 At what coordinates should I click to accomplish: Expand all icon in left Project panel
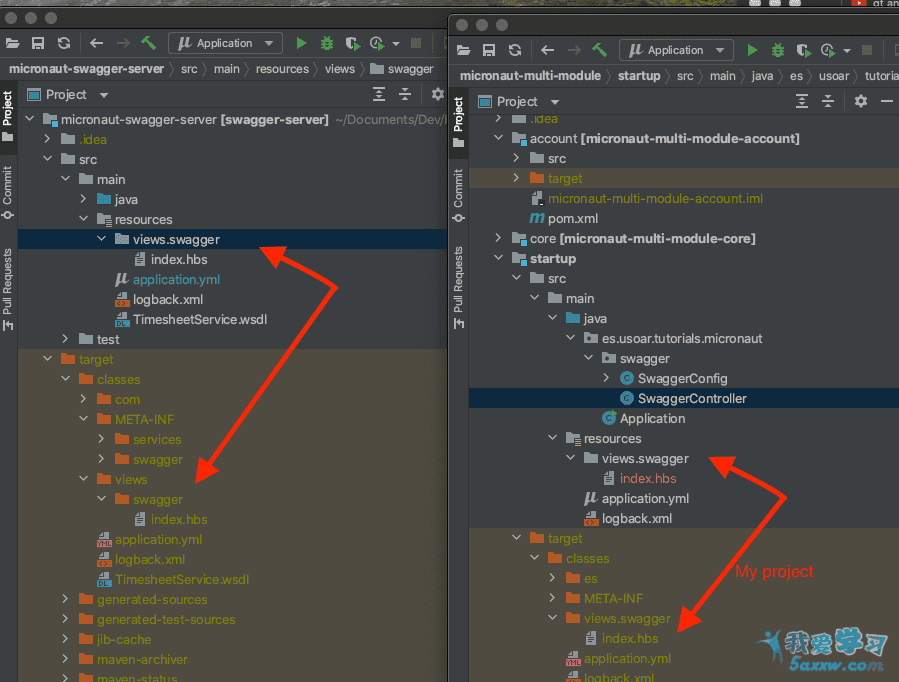pyautogui.click(x=379, y=94)
